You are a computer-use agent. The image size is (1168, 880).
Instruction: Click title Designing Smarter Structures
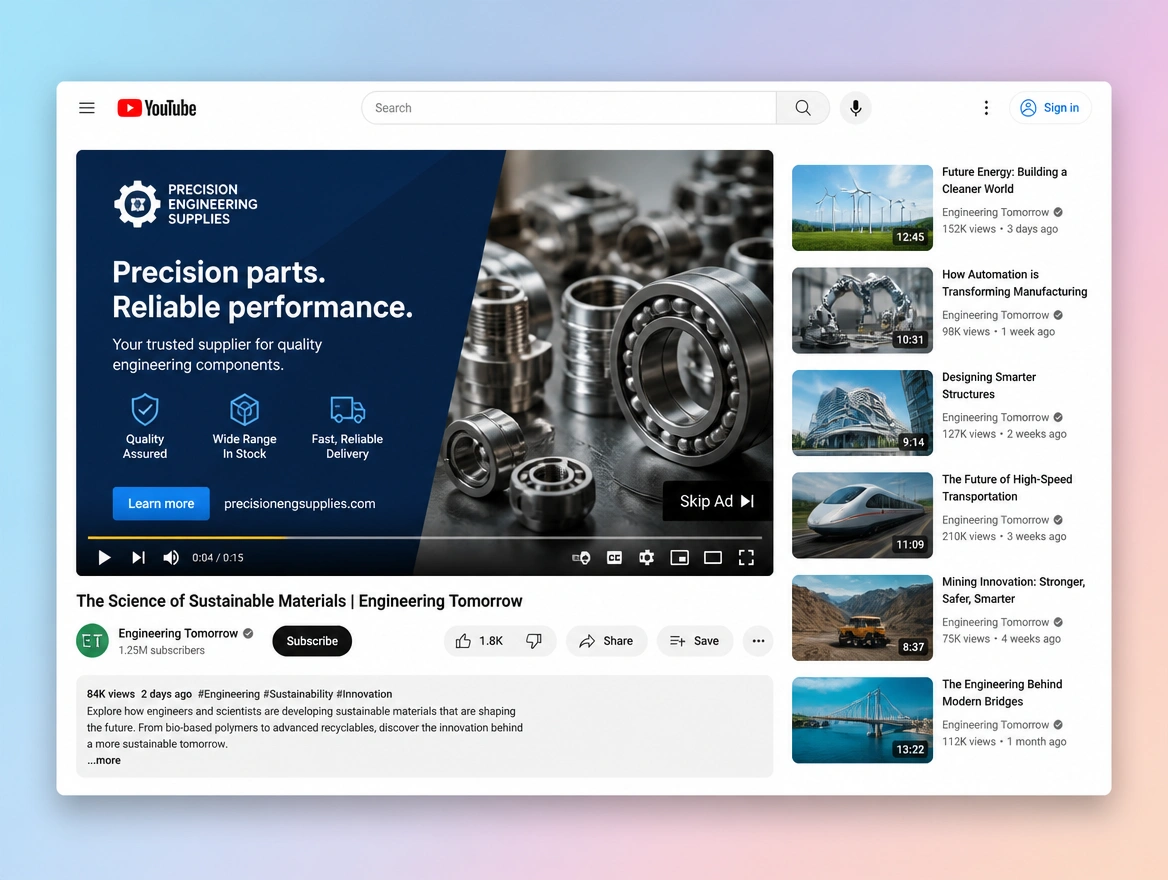(x=988, y=385)
